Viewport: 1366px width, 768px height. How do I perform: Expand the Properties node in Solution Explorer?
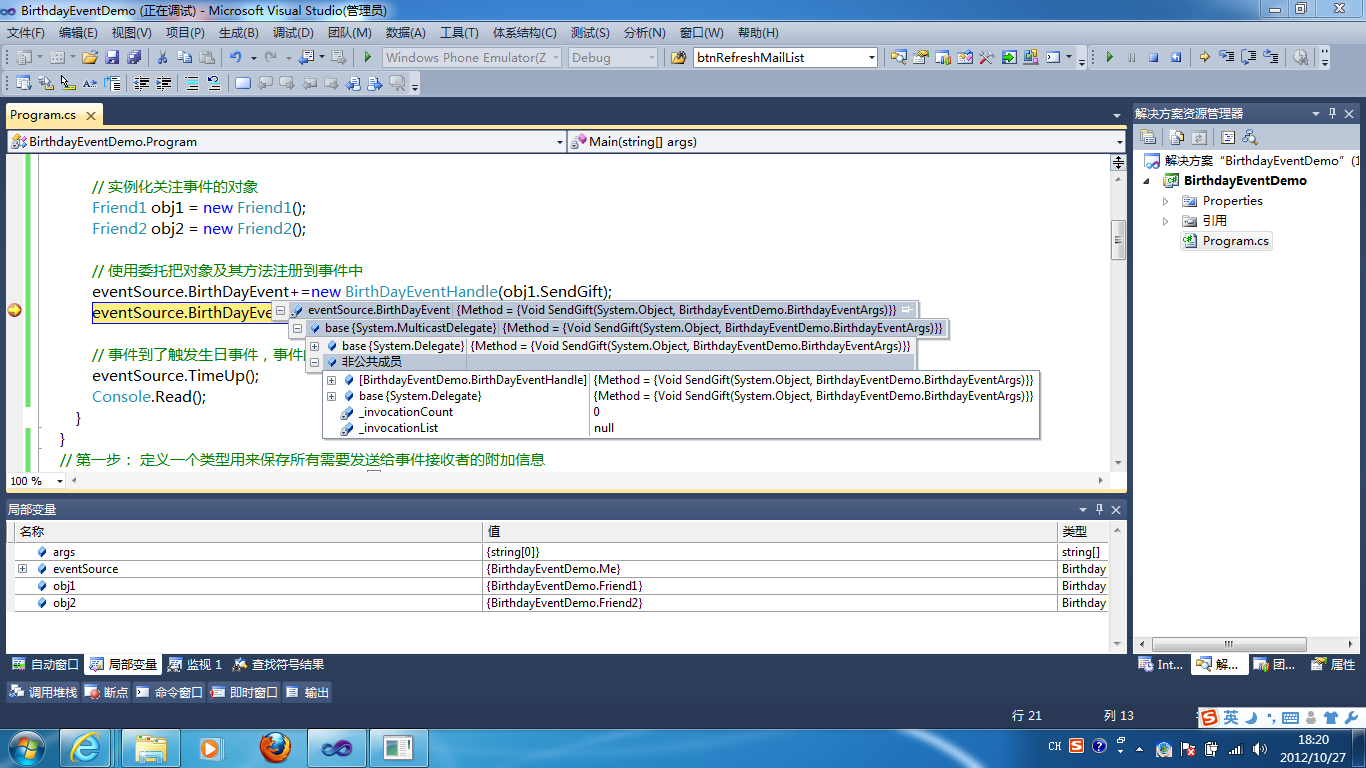click(1166, 201)
